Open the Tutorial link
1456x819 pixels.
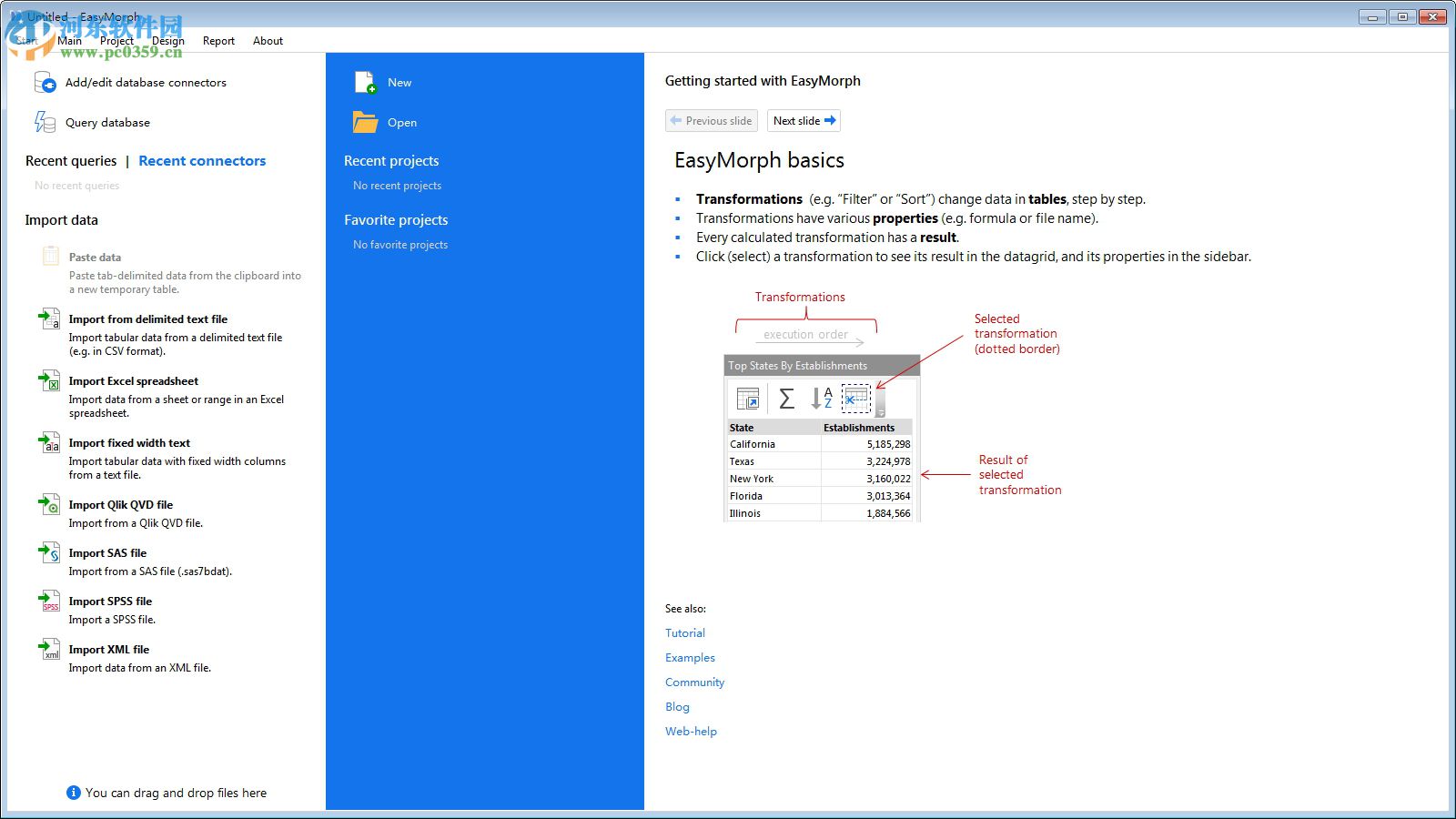[x=684, y=632]
